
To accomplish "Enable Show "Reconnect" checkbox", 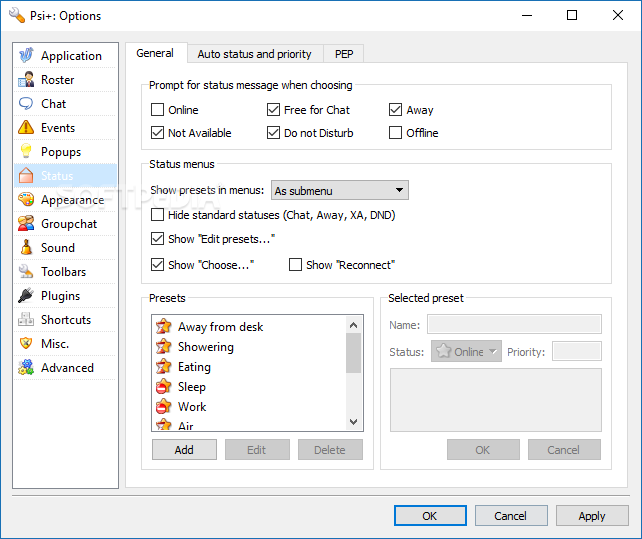I will (295, 265).
